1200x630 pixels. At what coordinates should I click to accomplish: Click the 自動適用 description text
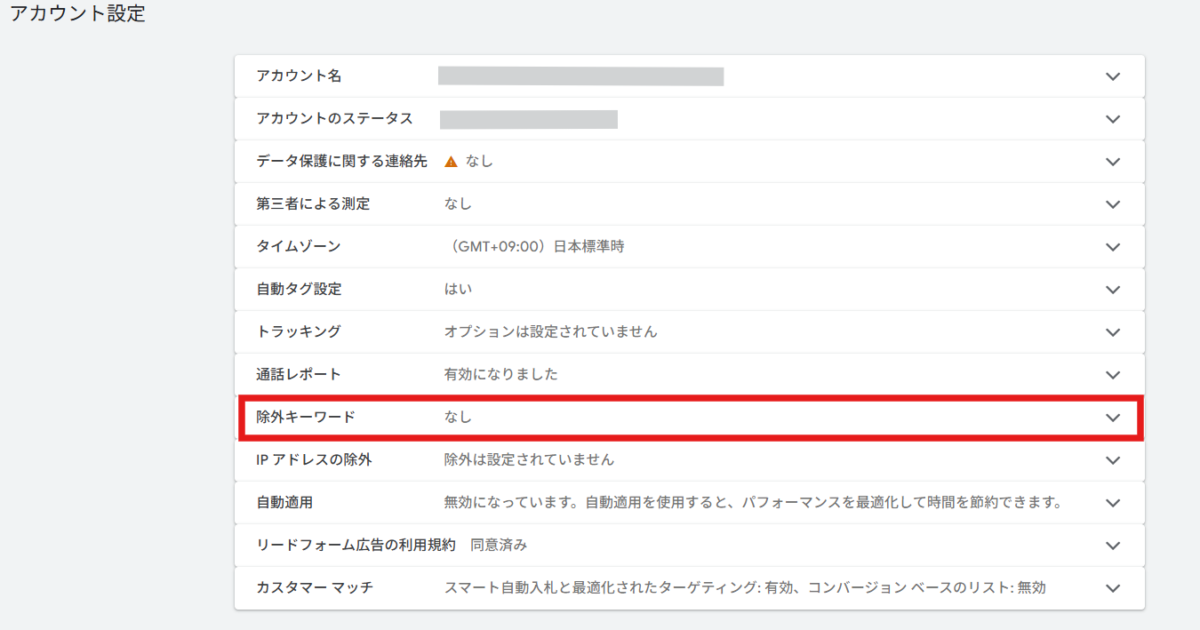752,503
